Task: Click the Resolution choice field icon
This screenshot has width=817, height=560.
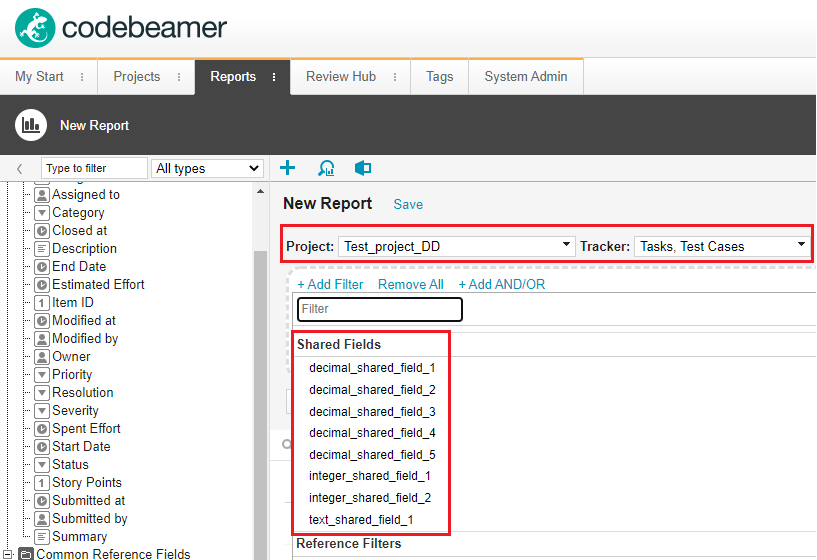Action: point(42,393)
